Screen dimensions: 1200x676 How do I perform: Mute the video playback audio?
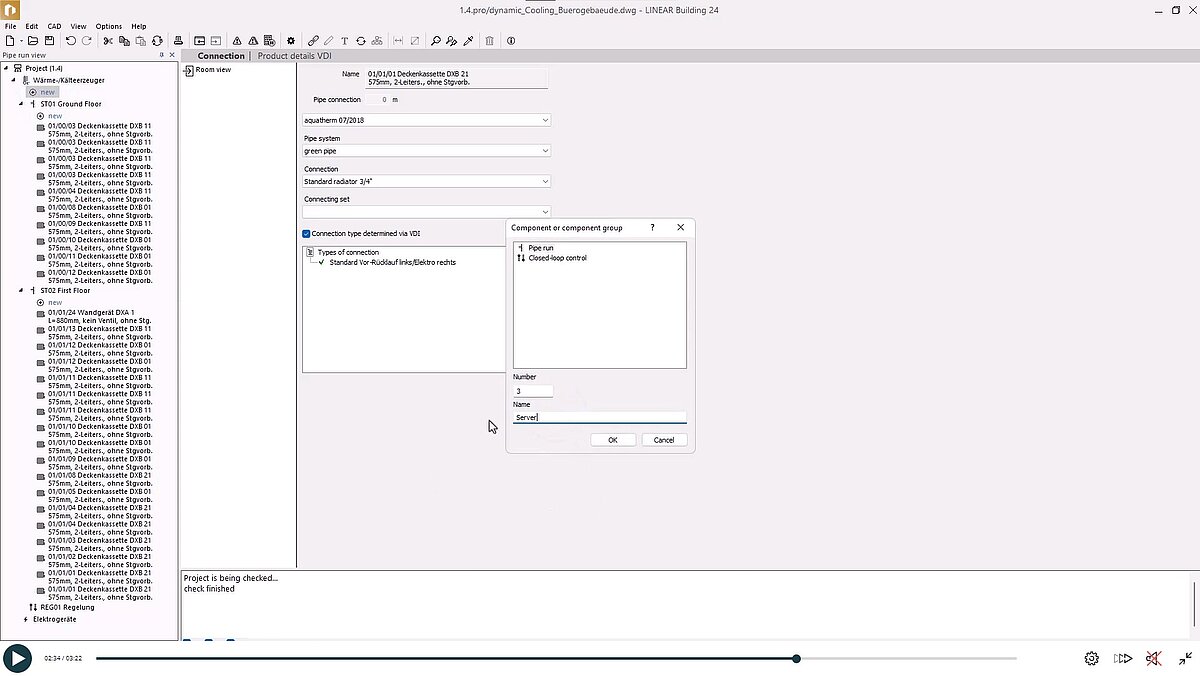point(1152,658)
